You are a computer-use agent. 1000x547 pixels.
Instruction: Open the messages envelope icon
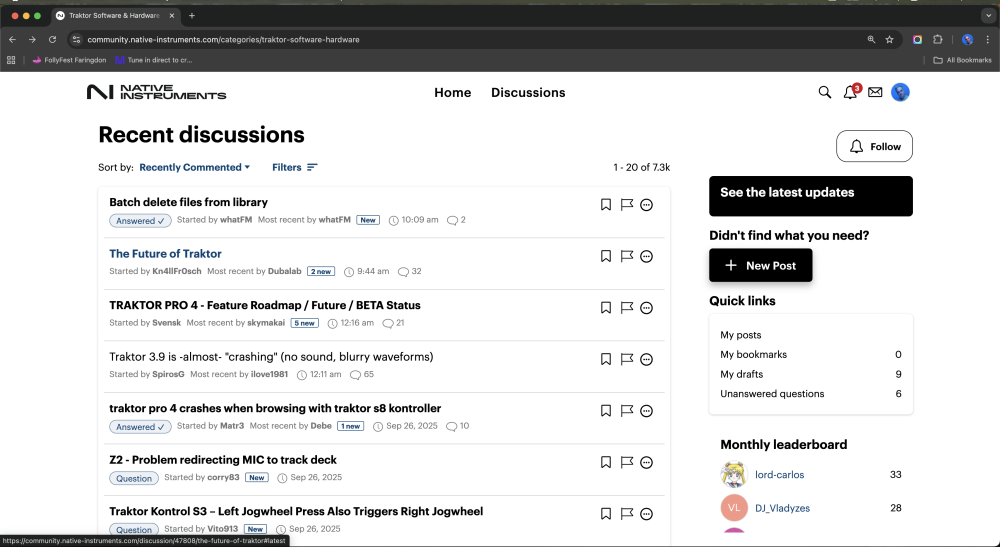[875, 92]
